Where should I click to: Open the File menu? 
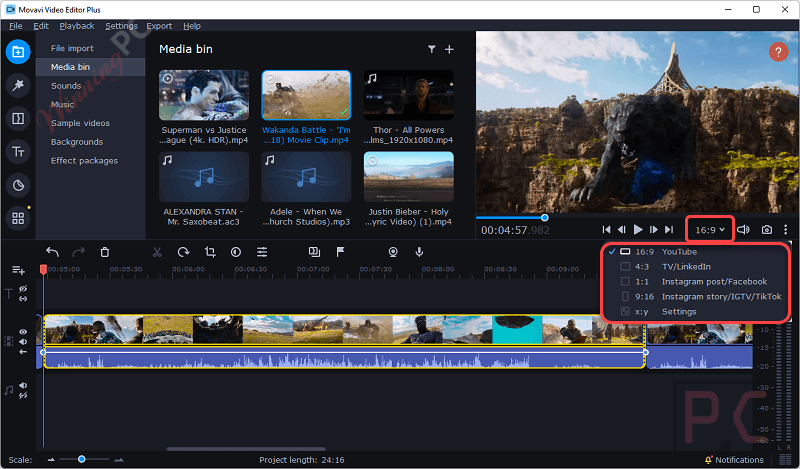[15, 26]
